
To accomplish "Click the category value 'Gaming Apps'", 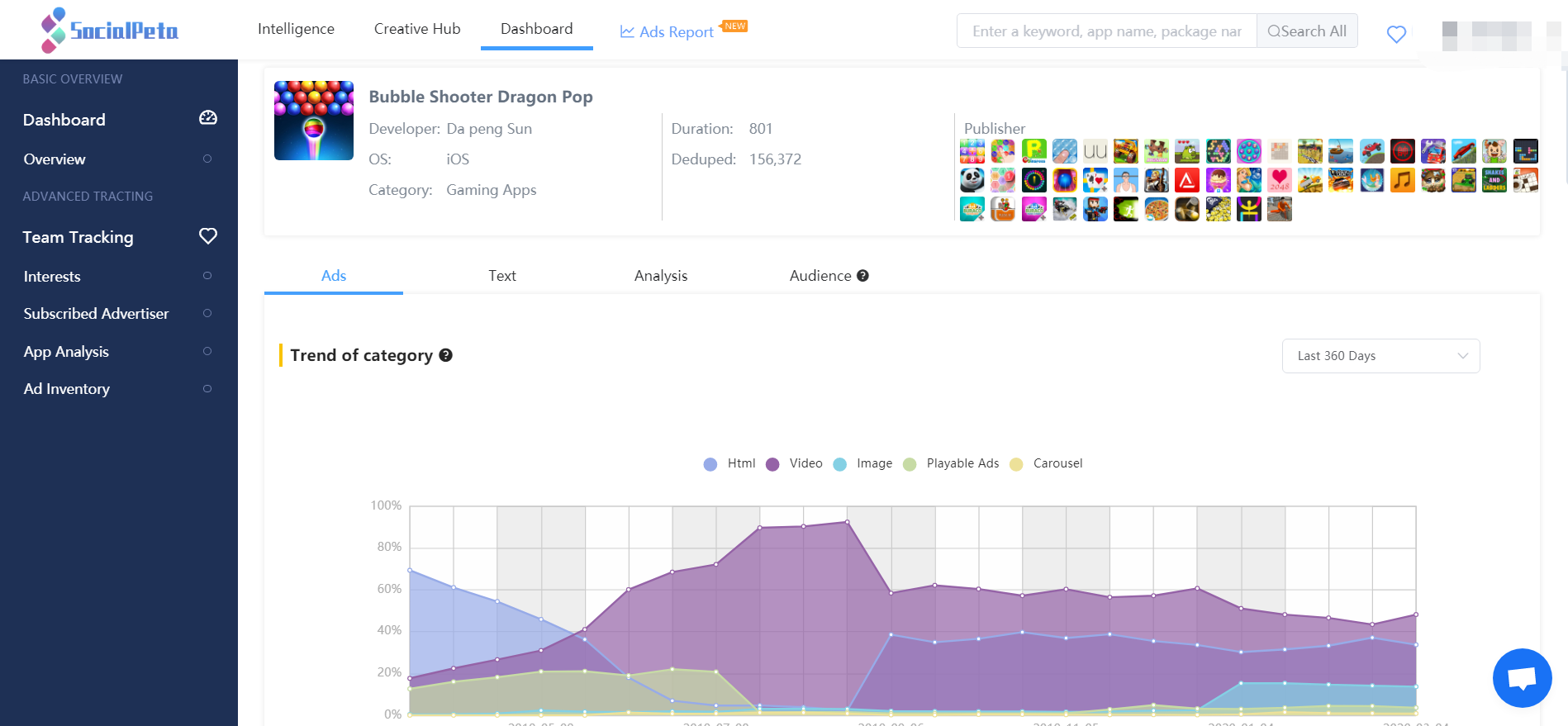I will tap(492, 190).
